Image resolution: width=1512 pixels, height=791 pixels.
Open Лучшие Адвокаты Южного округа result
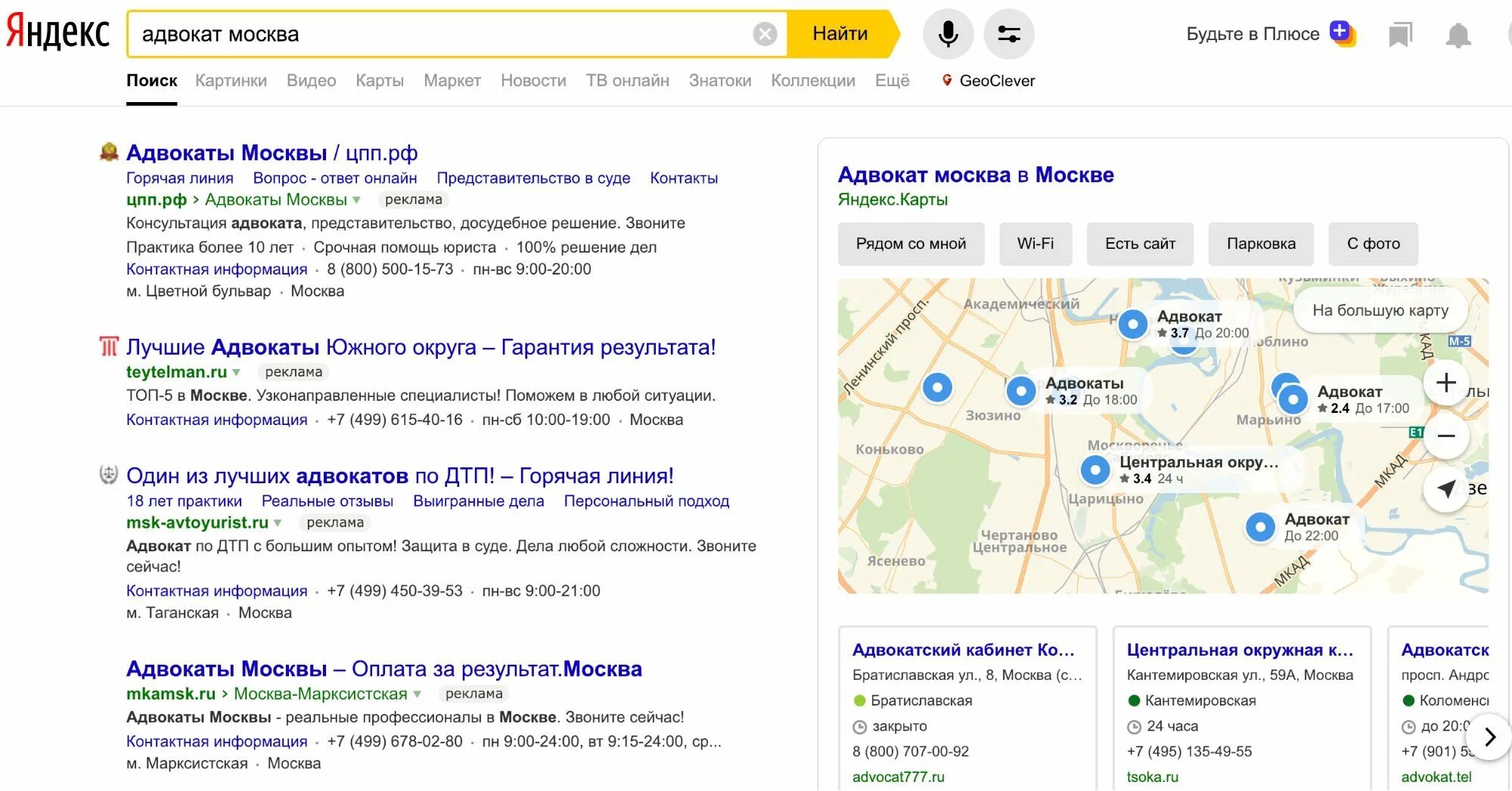click(421, 347)
